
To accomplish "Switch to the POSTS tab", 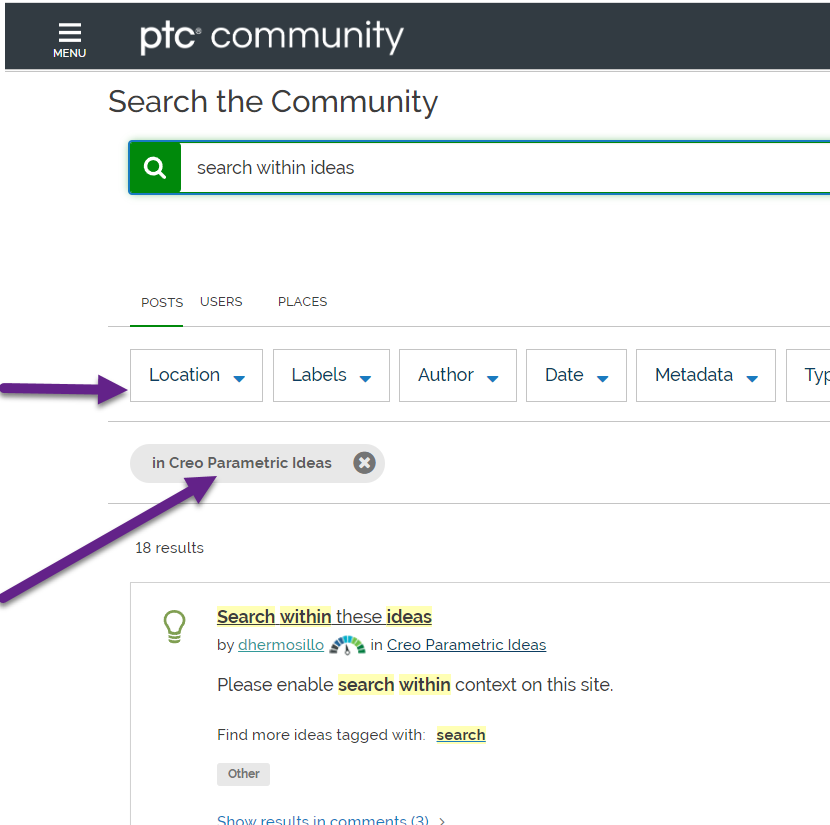I will pyautogui.click(x=162, y=303).
